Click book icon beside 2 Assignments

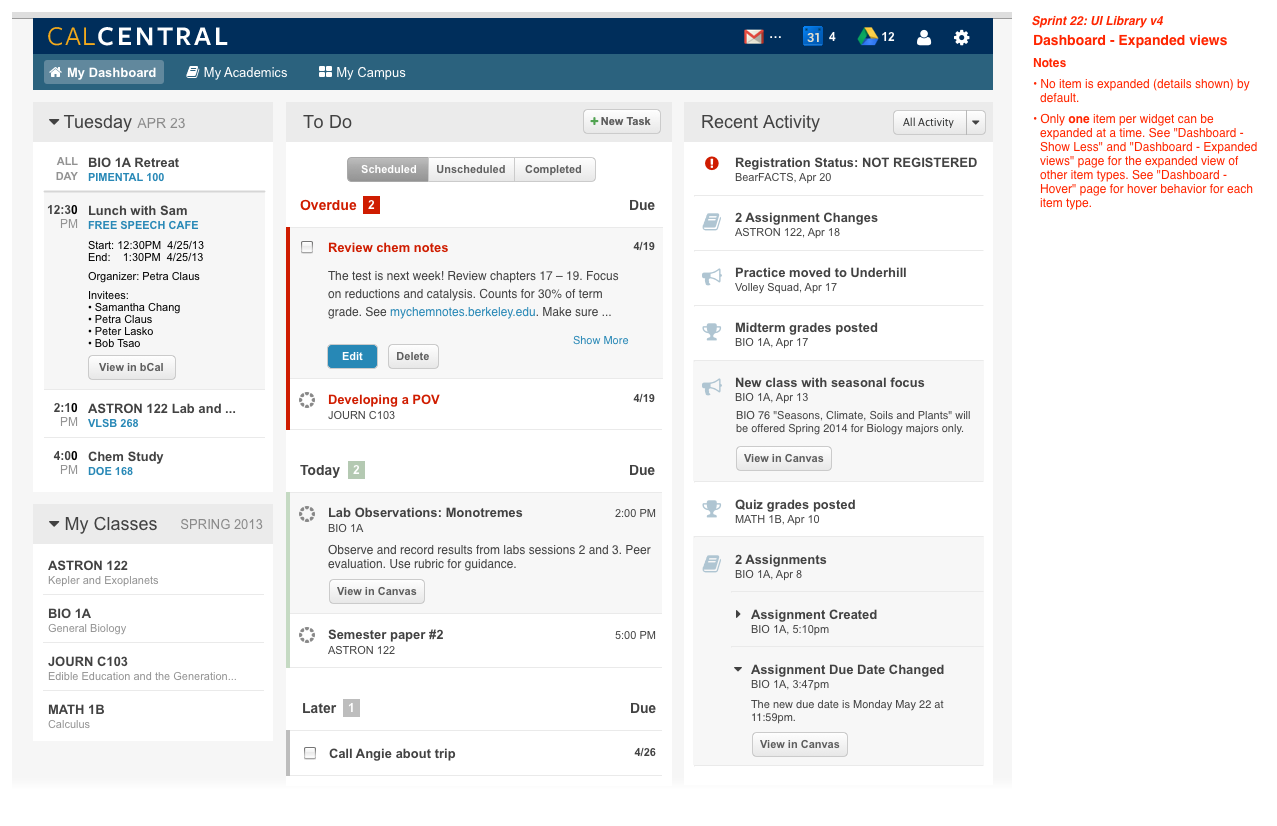[x=712, y=565]
